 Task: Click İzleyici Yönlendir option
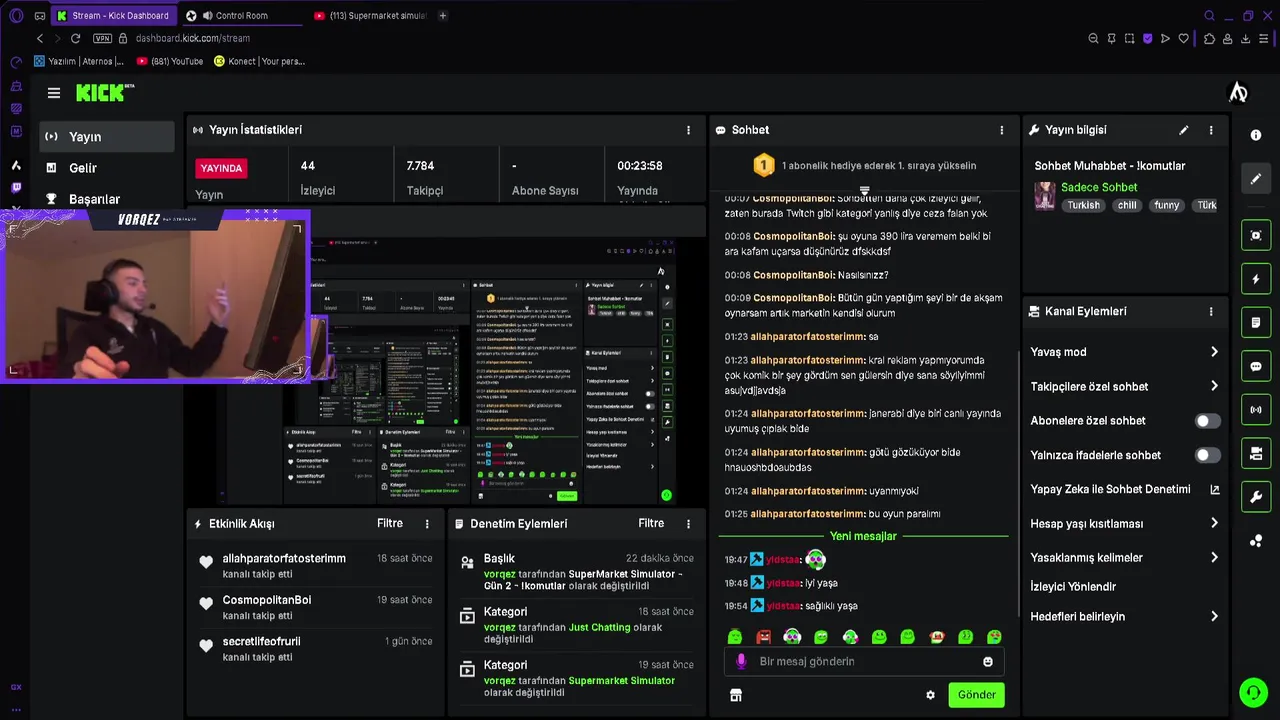[1073, 587]
